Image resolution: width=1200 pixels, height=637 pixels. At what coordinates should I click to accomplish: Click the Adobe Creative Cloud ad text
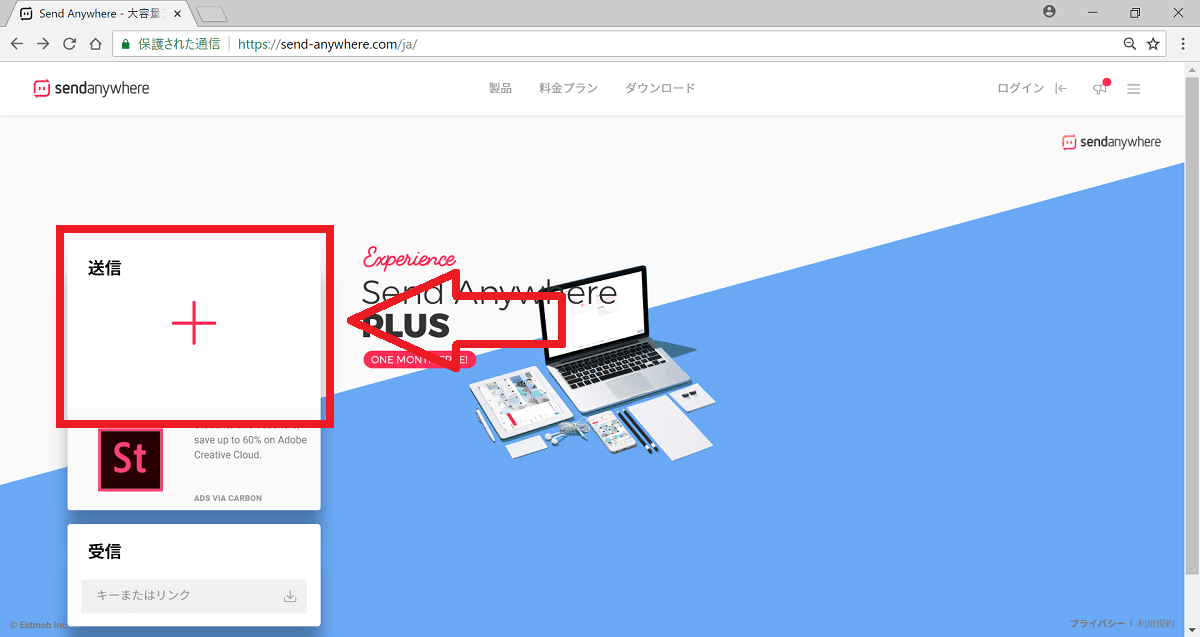pyautogui.click(x=250, y=441)
